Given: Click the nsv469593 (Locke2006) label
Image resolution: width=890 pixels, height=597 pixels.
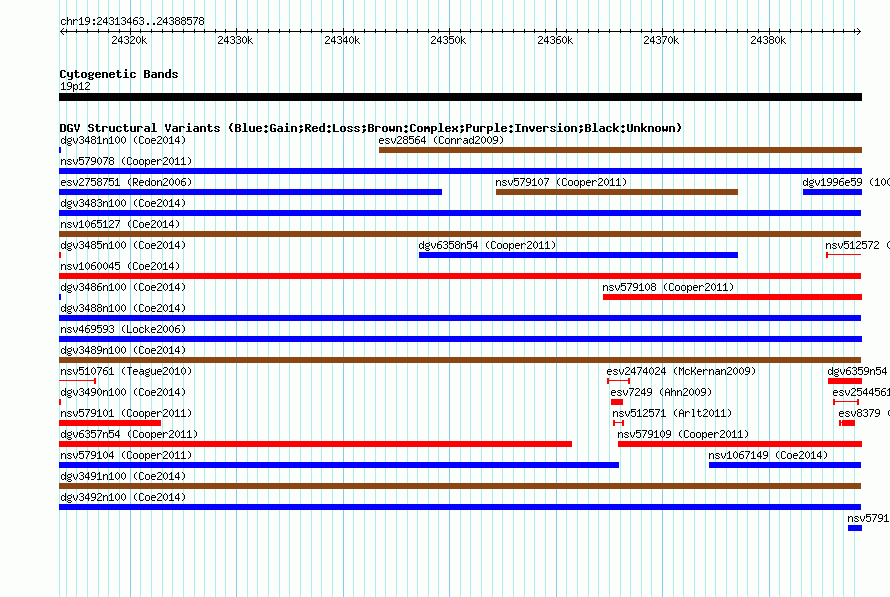Looking at the screenshot, I should pyautogui.click(x=123, y=329).
